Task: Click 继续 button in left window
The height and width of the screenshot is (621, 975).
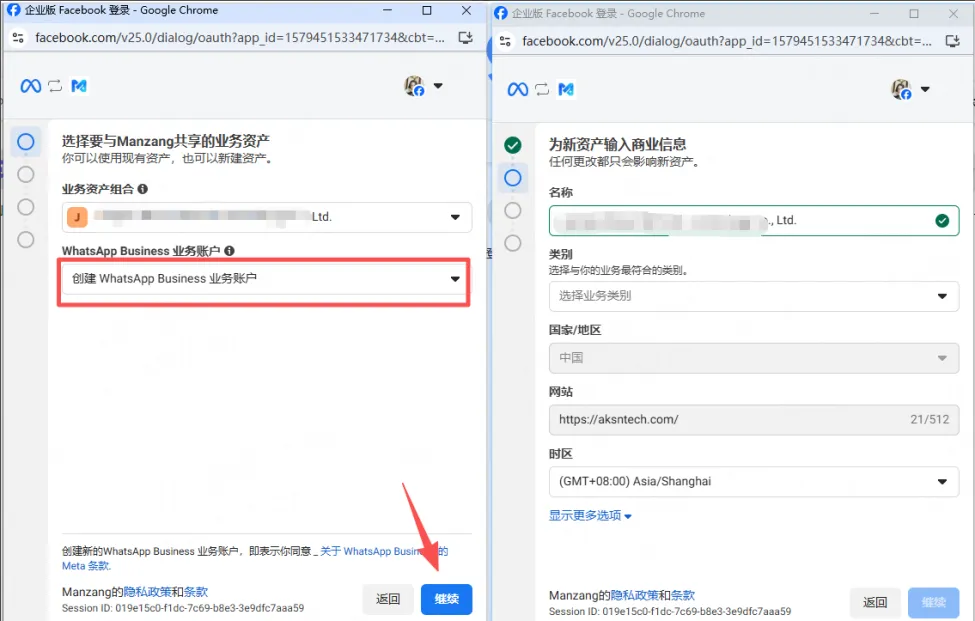Action: [x=446, y=599]
